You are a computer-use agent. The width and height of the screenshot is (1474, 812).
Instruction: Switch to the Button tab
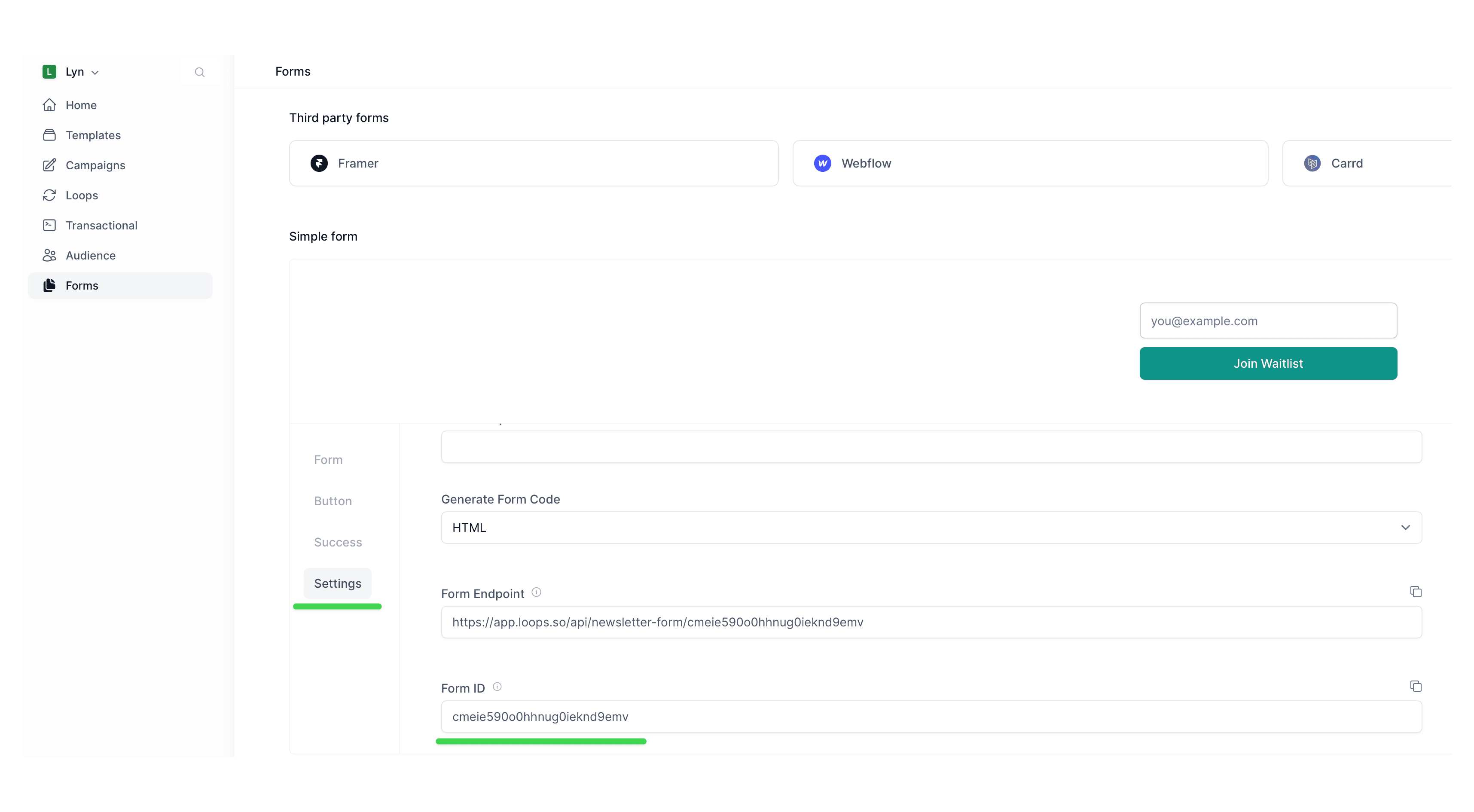(333, 501)
